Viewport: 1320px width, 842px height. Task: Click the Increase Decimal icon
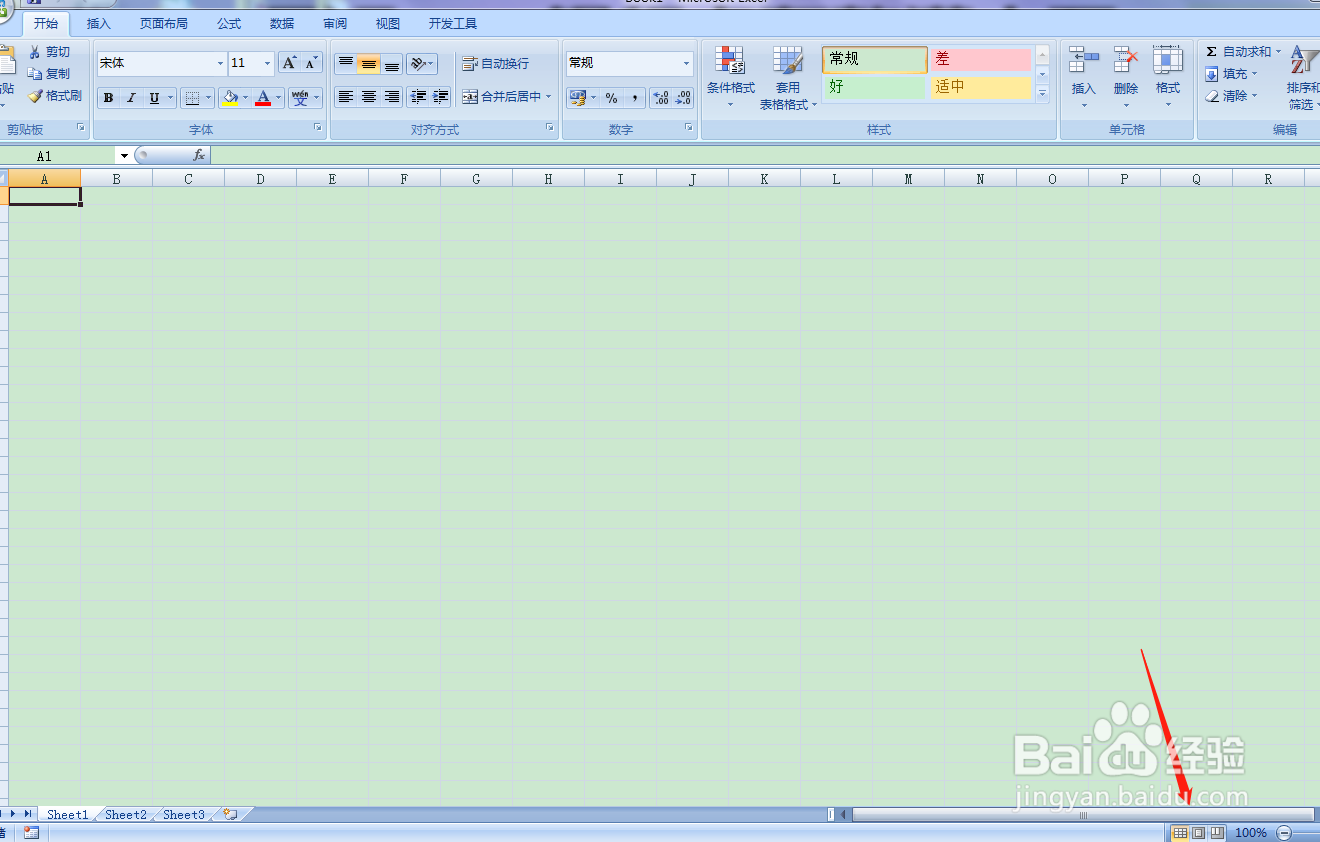pos(661,98)
